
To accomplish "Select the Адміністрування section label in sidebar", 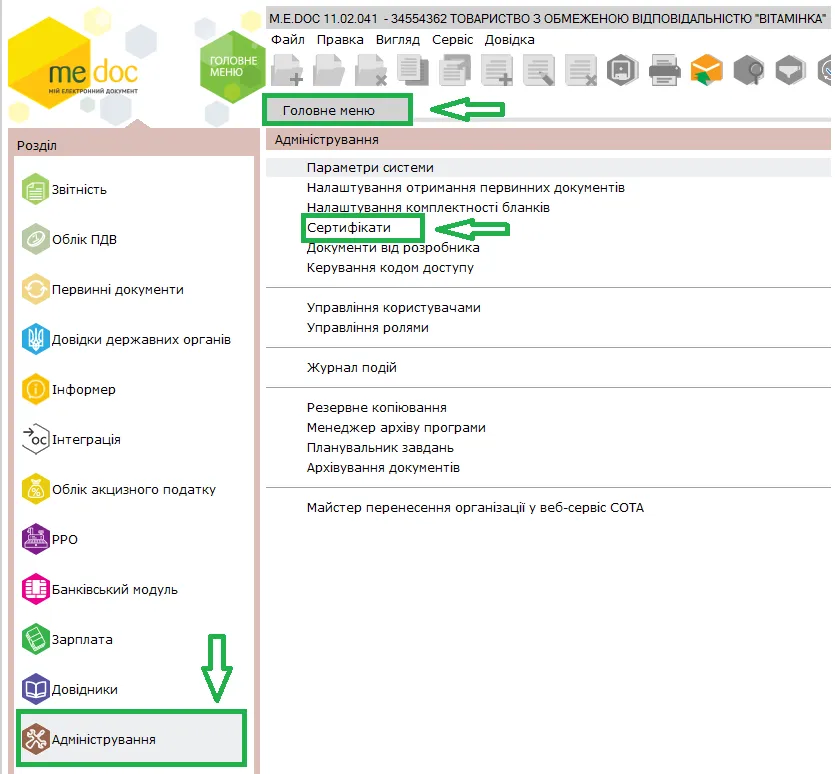I will point(103,739).
